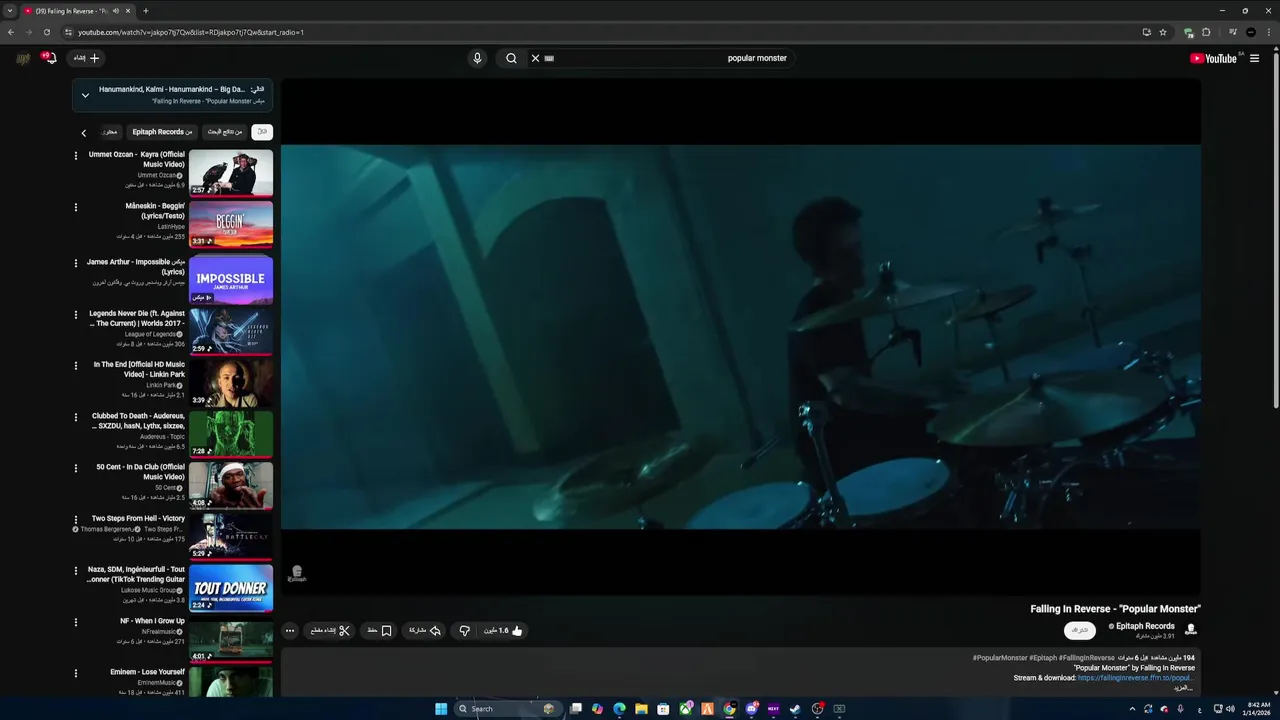Open James Arthur Impossible mix thumbnail
The height and width of the screenshot is (720, 1280).
[x=231, y=280]
